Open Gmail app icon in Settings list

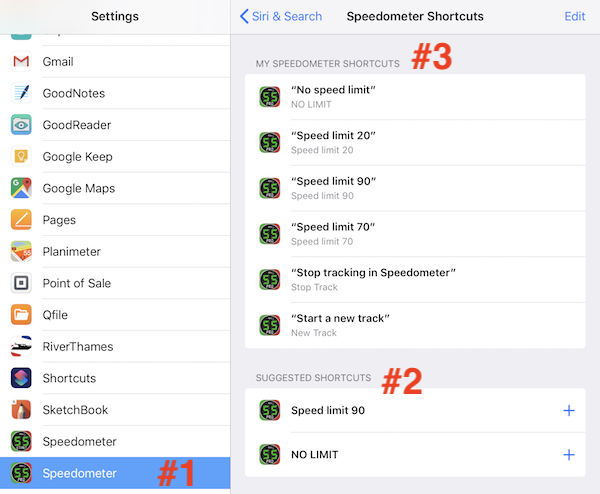click(x=21, y=62)
